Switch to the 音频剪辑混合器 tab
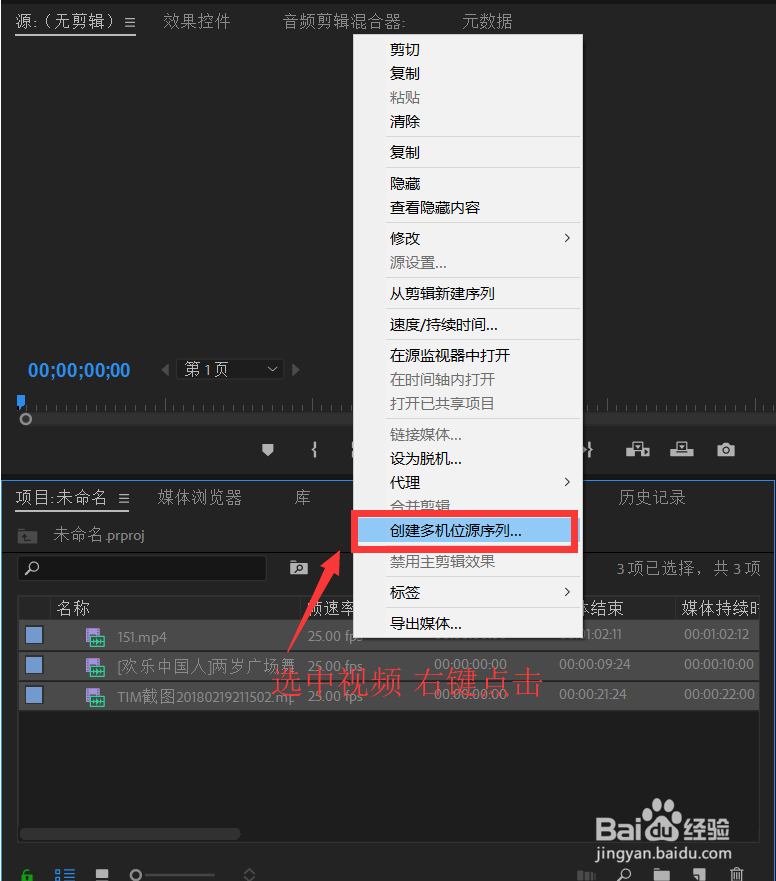The image size is (776, 881). pyautogui.click(x=344, y=22)
